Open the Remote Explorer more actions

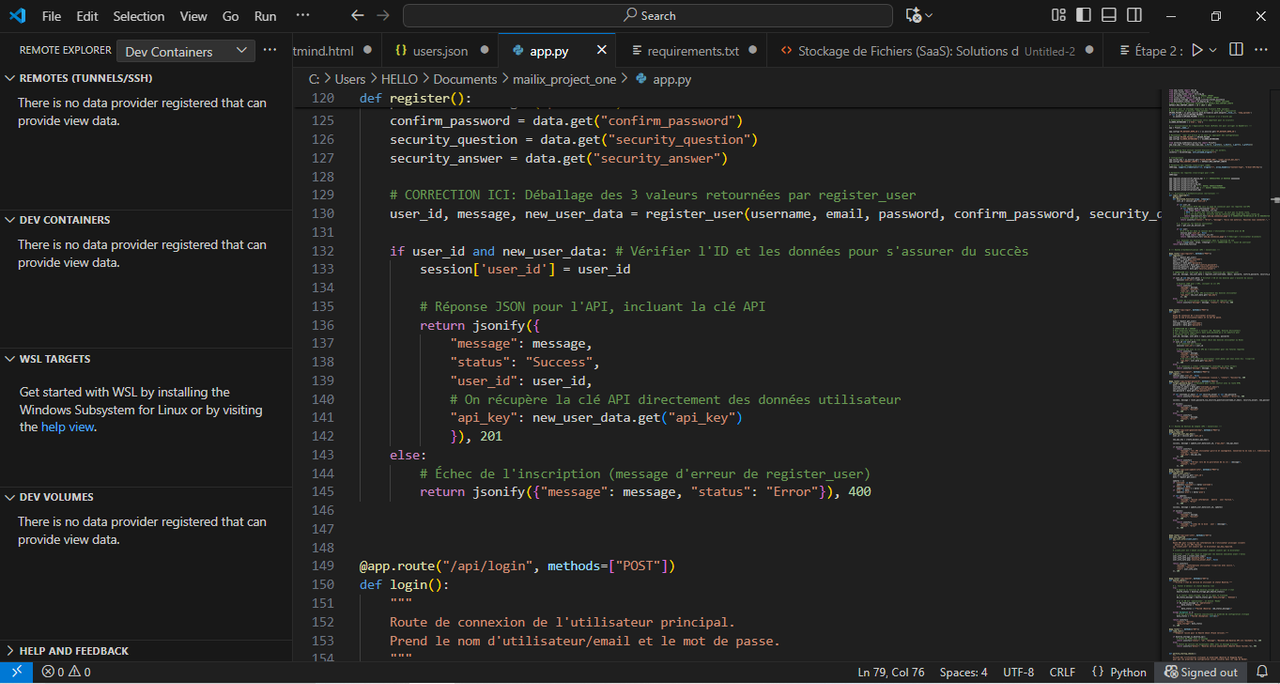[270, 50]
